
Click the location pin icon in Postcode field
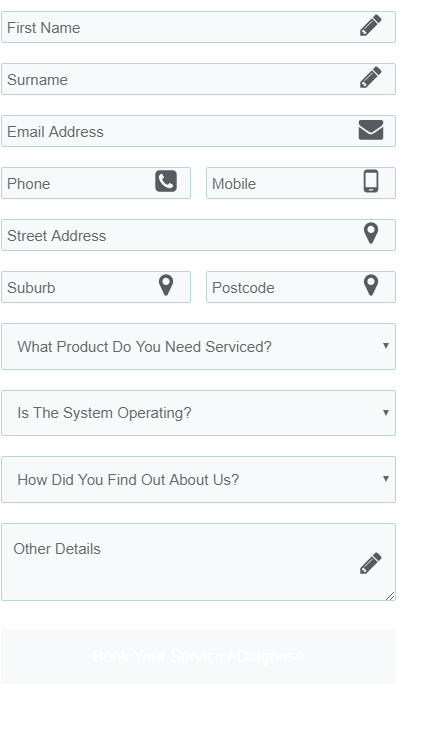click(371, 285)
